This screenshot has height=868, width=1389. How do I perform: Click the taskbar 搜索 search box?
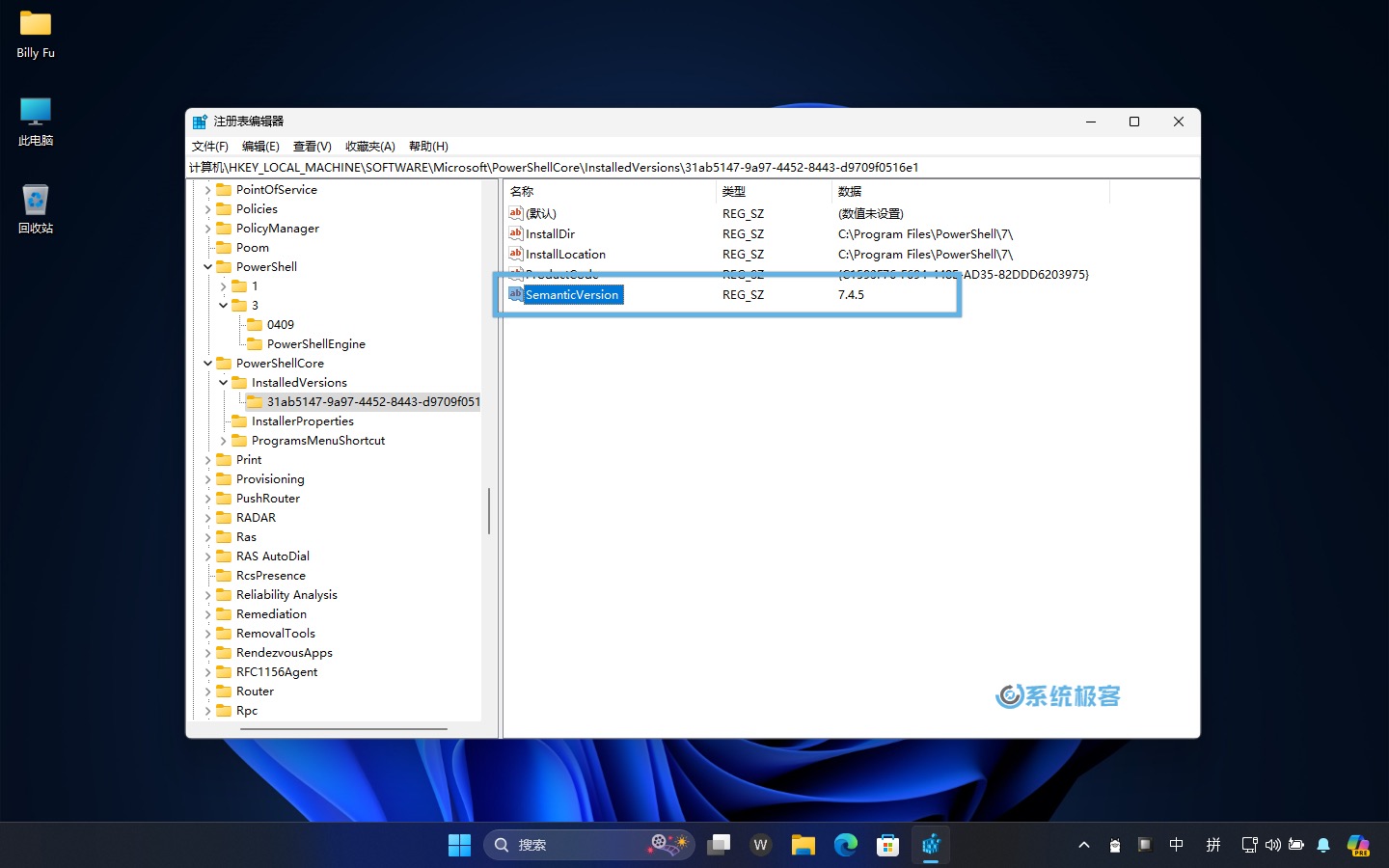click(588, 845)
